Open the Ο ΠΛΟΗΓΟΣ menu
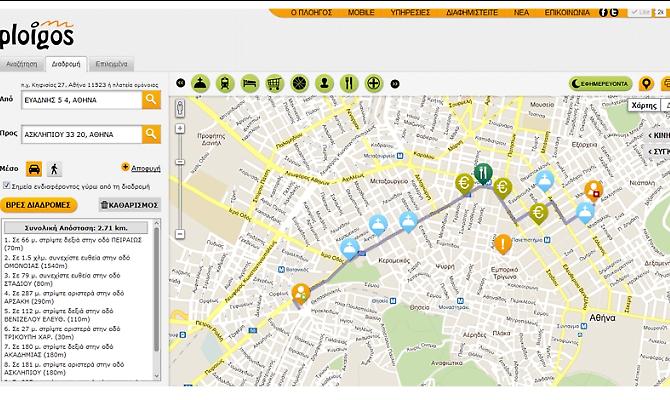This screenshot has height=400, width=670. tap(311, 13)
